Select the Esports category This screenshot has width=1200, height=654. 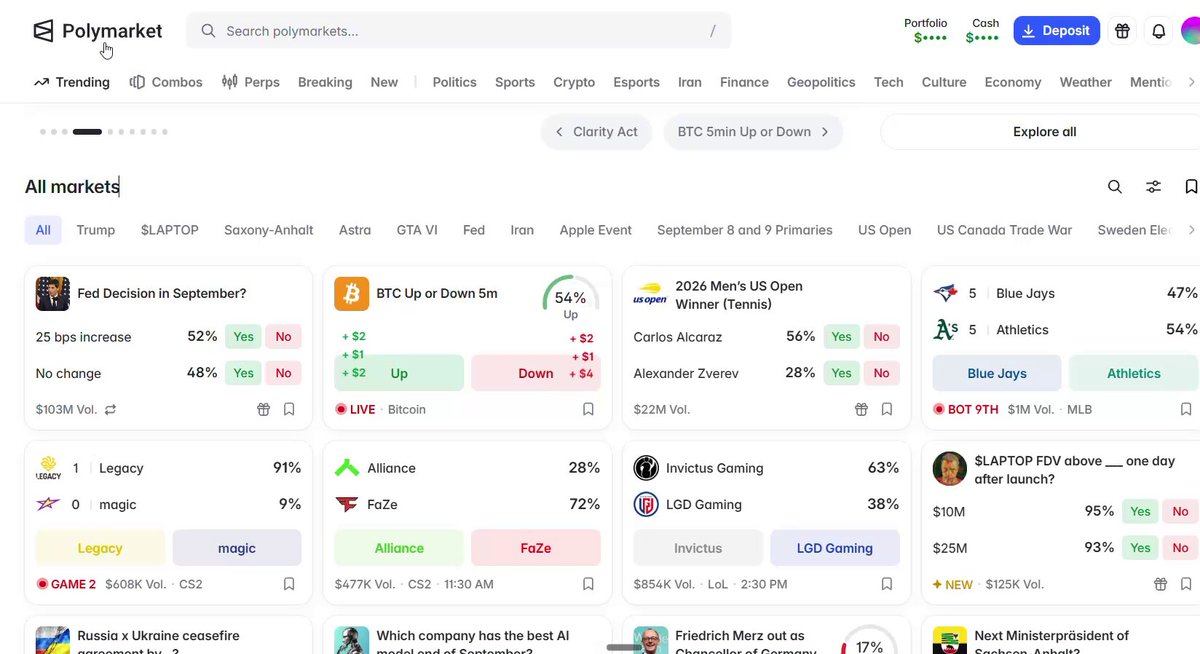(x=636, y=82)
